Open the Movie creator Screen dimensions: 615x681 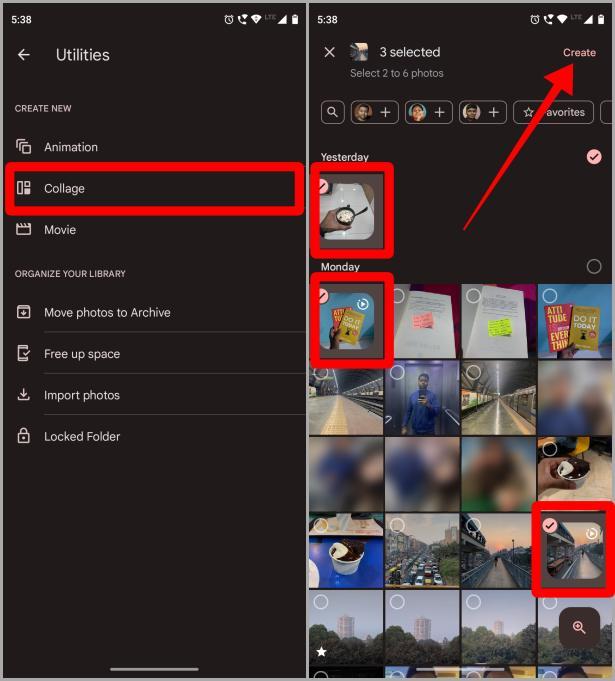pyautogui.click(x=155, y=230)
